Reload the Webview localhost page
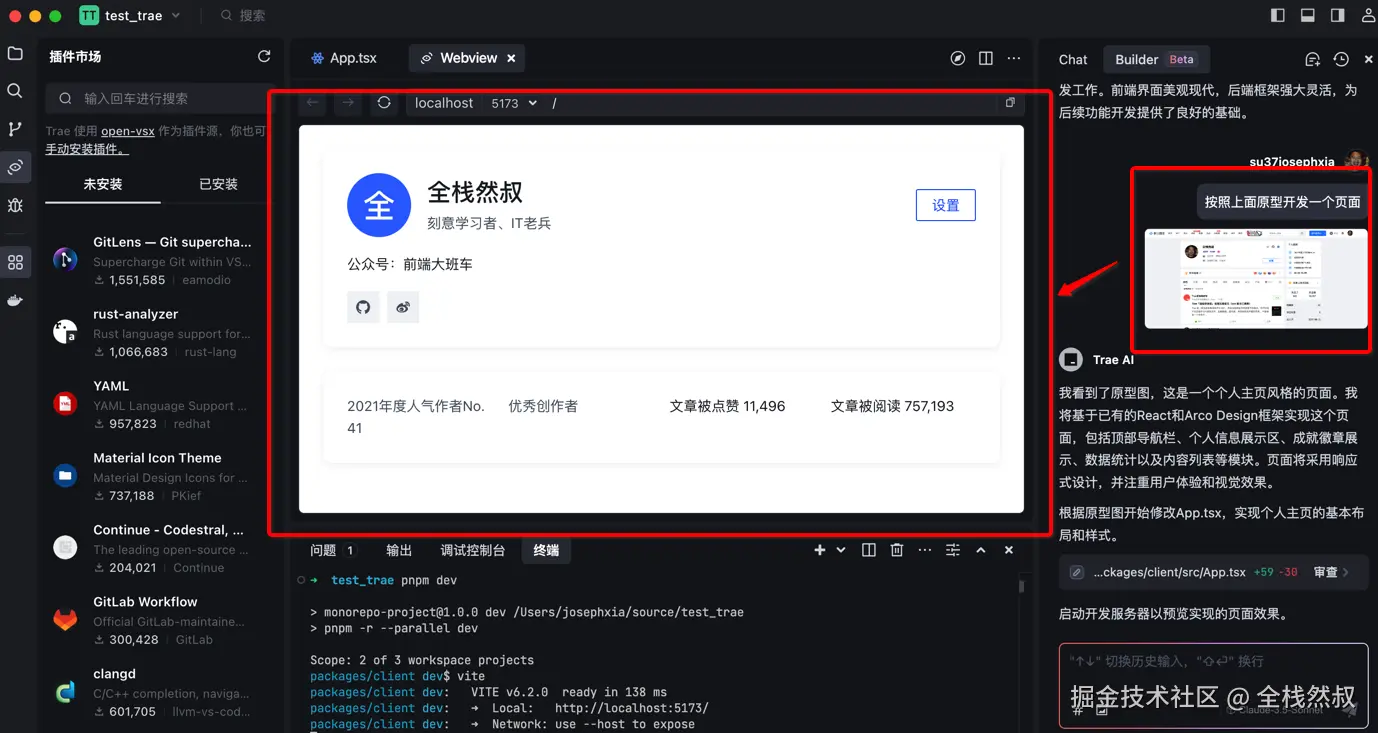Viewport: 1378px width, 733px height. click(x=384, y=103)
